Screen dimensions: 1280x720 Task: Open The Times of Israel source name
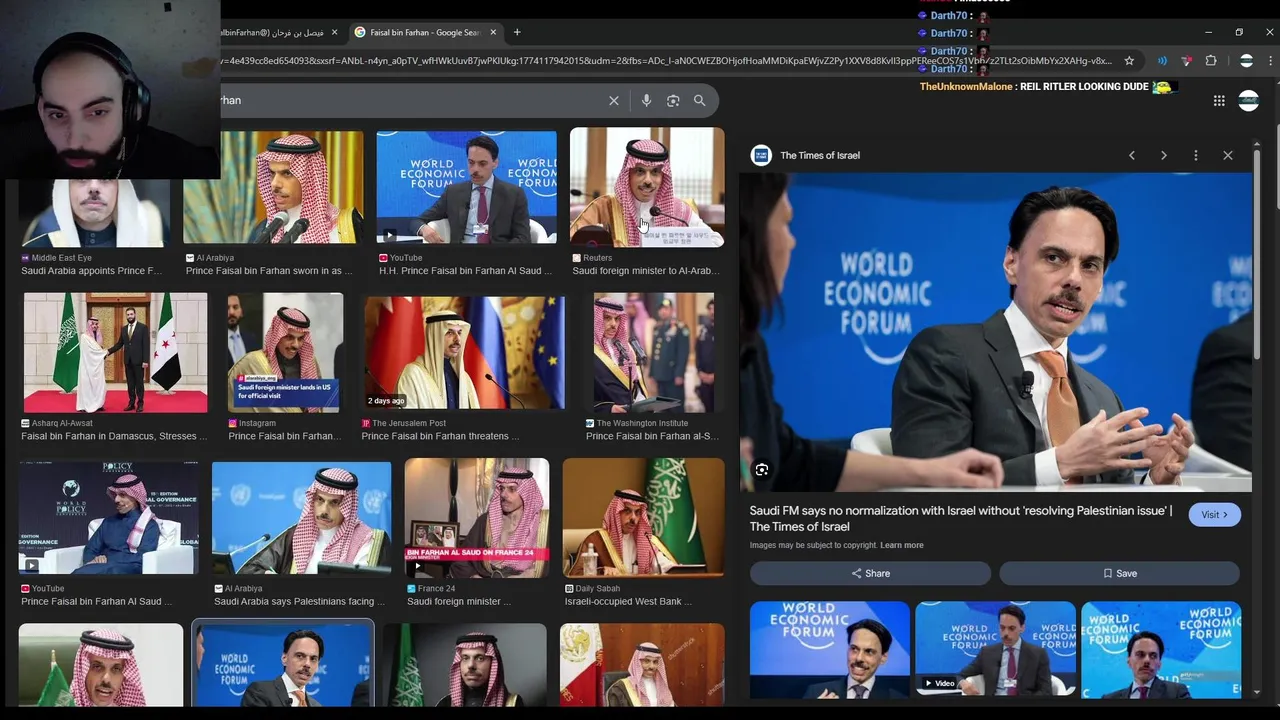(820, 155)
